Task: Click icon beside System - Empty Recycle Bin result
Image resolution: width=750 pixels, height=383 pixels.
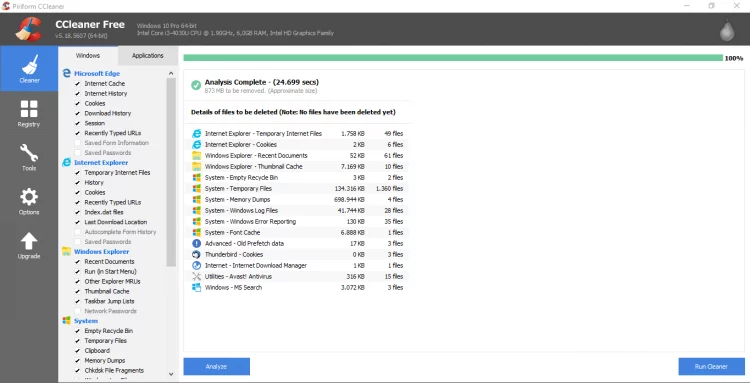Action: [196, 177]
